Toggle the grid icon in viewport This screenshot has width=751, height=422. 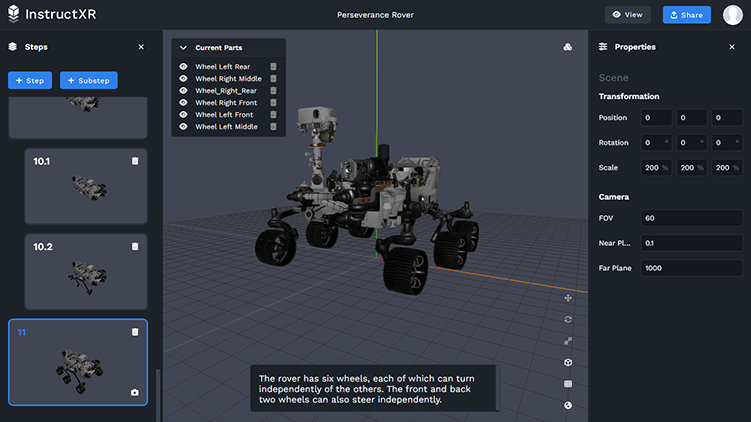coord(568,384)
